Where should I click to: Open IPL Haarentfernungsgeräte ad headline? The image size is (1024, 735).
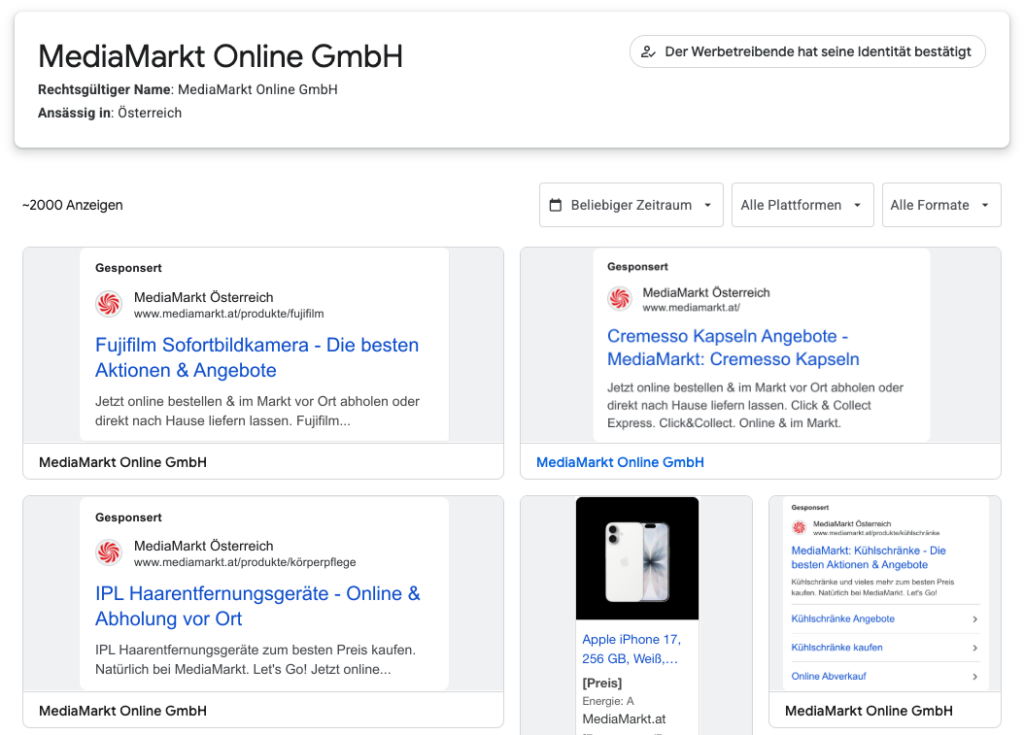pyautogui.click(x=257, y=606)
